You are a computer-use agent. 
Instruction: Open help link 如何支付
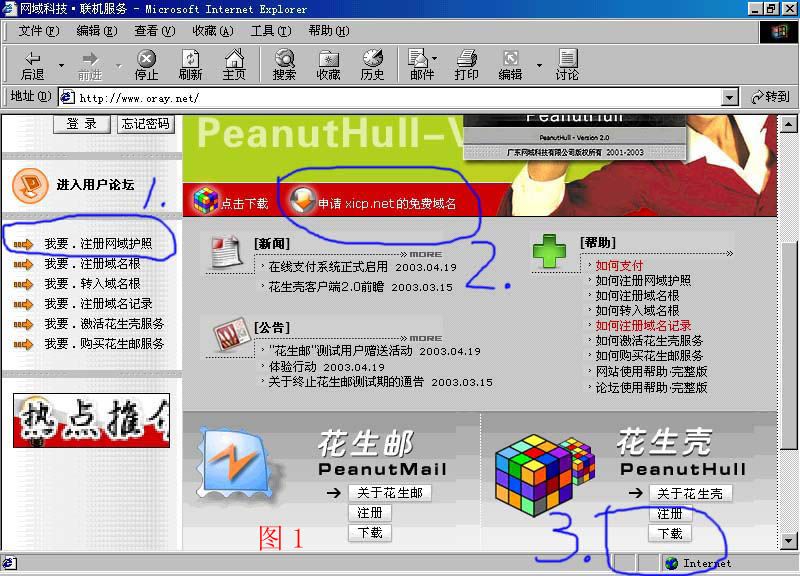[619, 265]
